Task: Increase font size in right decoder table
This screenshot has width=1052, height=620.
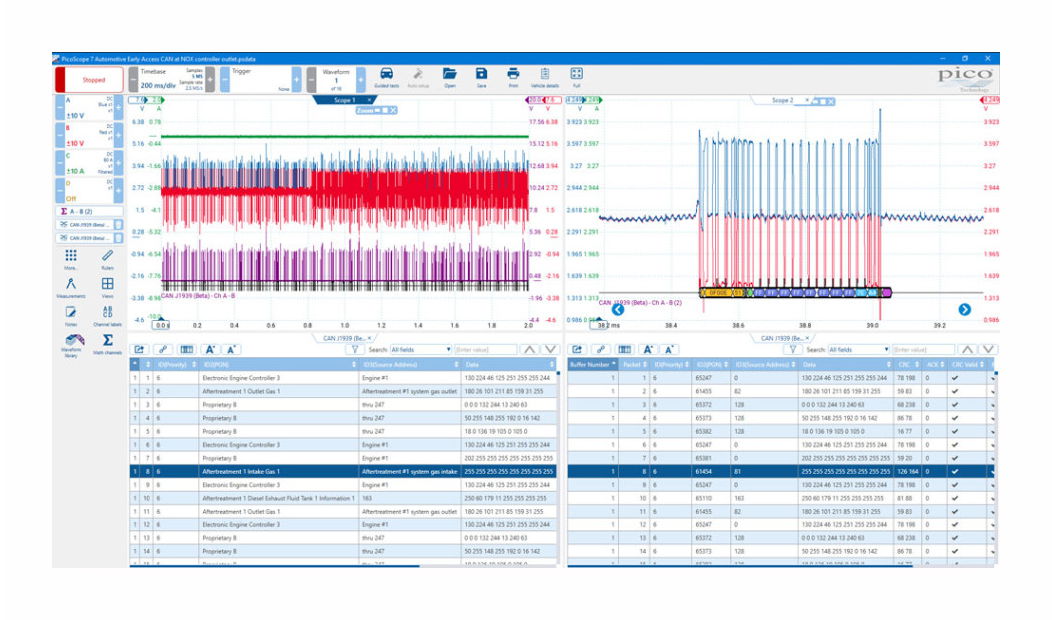Action: 647,350
